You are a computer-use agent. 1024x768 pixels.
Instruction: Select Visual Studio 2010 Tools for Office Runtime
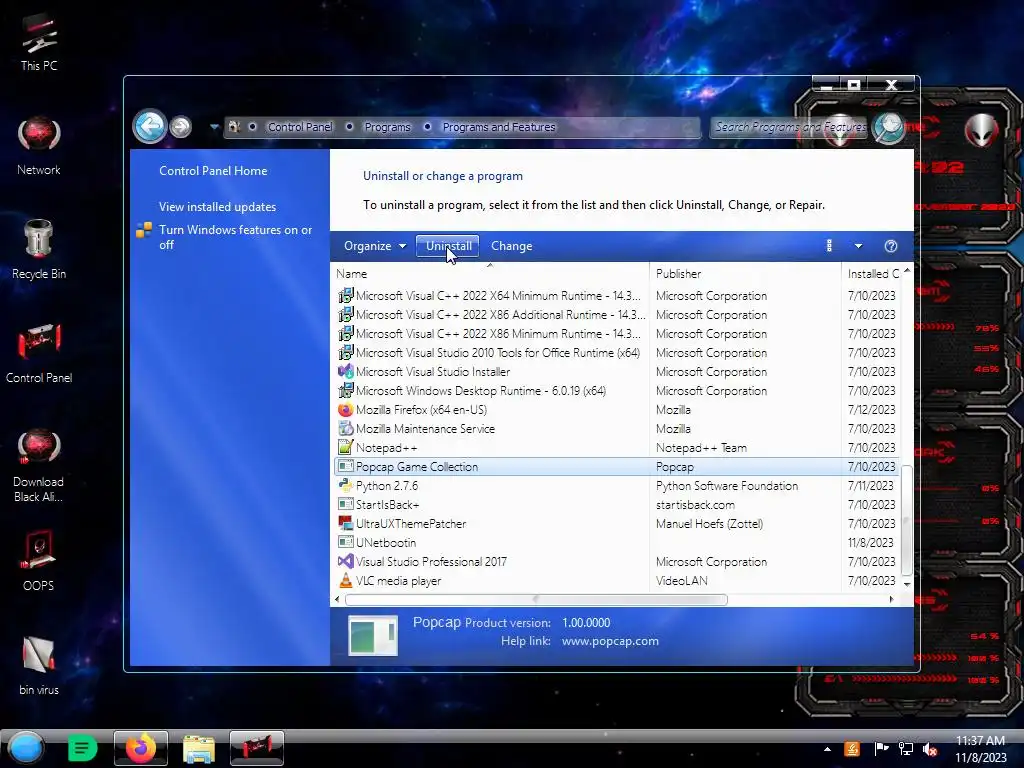click(616, 353)
